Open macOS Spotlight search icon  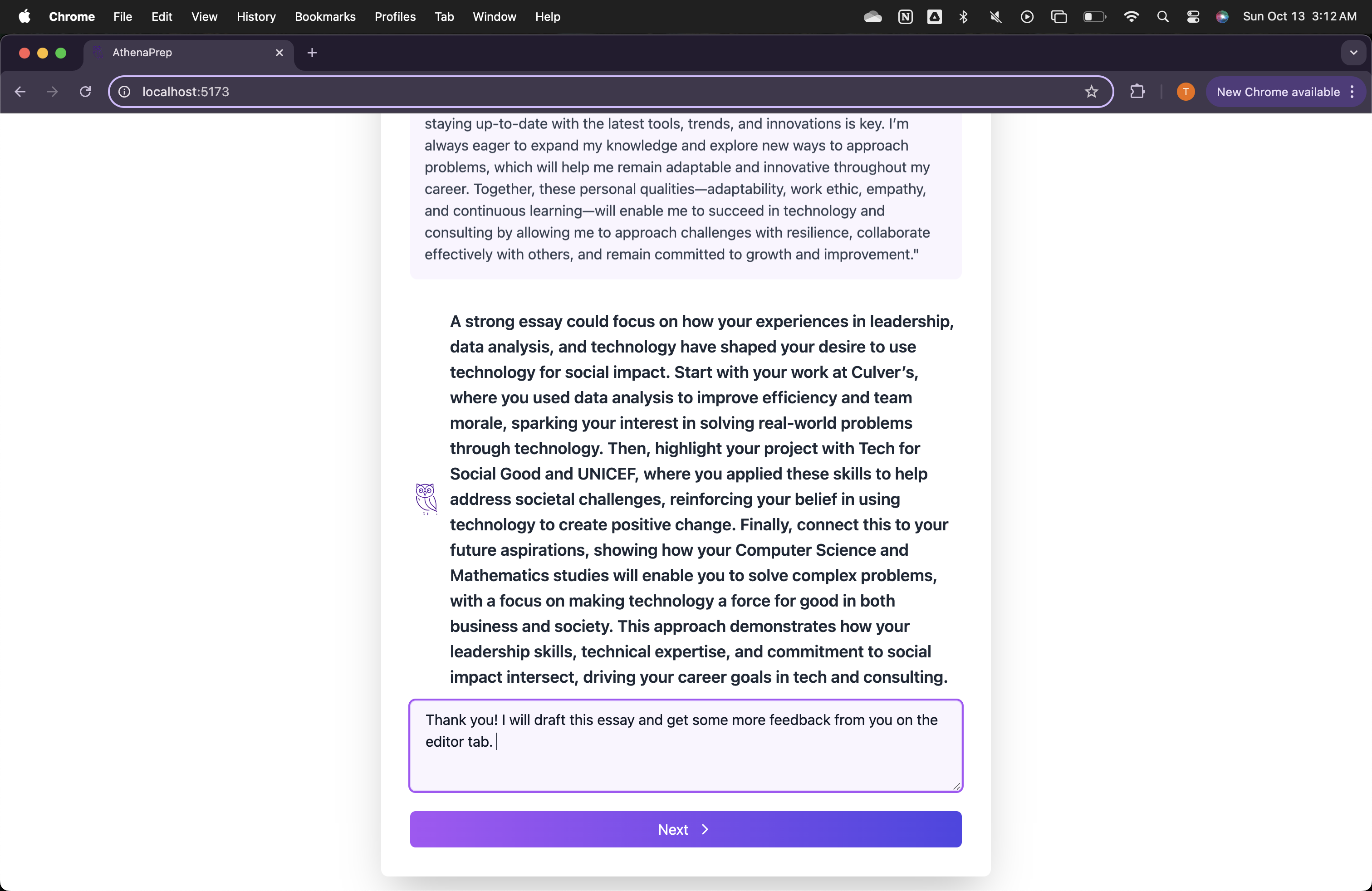(x=1162, y=17)
